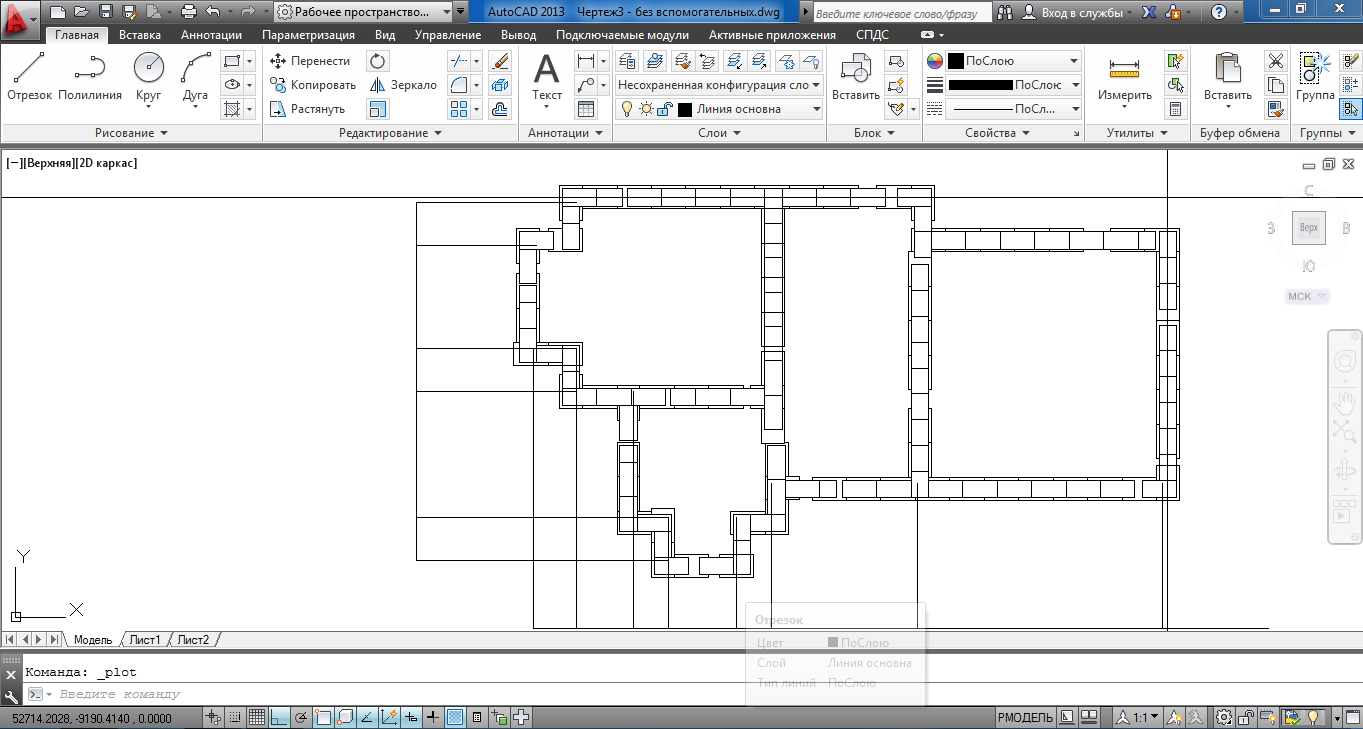This screenshot has height=729, width=1363.
Task: Open the Вставка ribbon tab
Action: click(x=140, y=34)
